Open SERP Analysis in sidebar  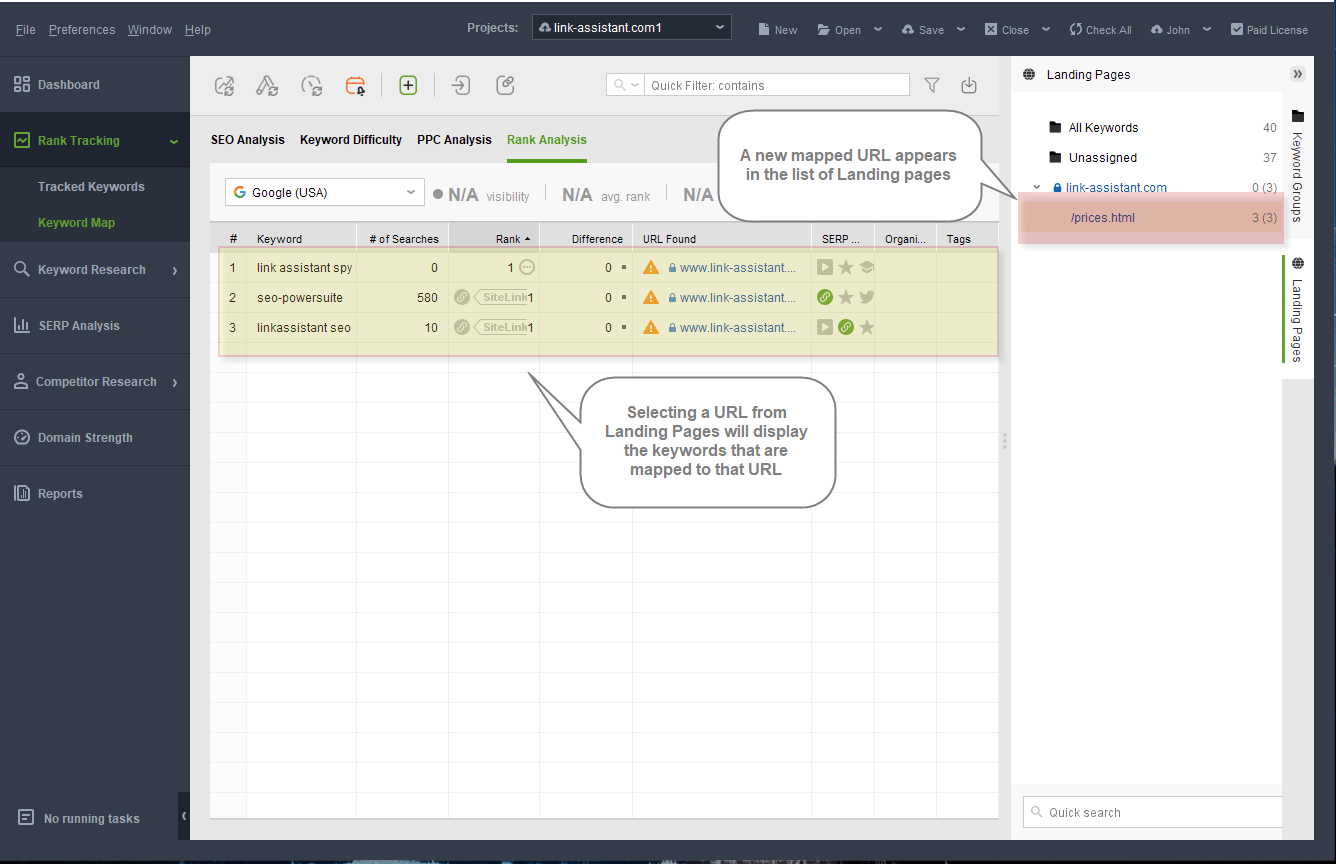click(x=95, y=326)
